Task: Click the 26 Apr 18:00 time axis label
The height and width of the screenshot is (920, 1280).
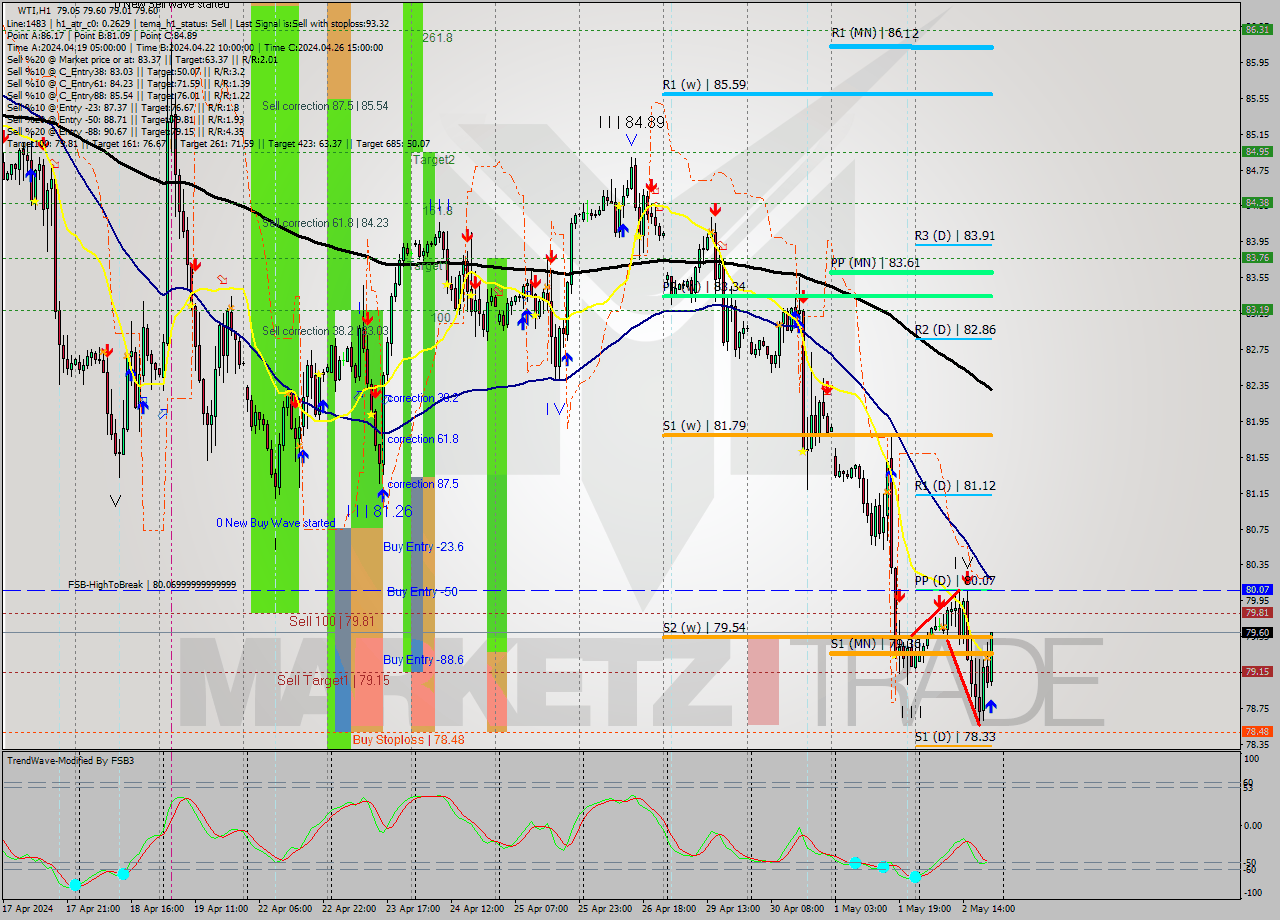Action: [670, 909]
